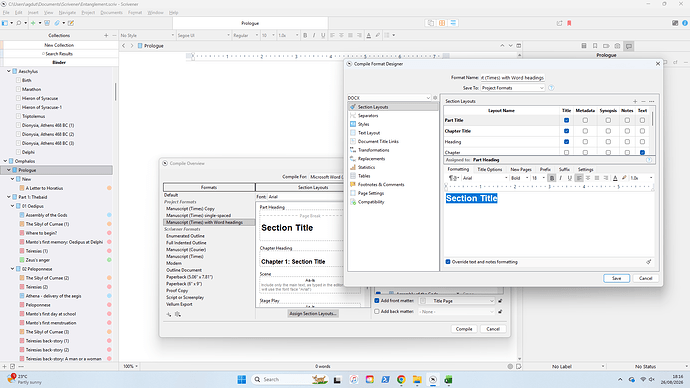Click the gear icon next to DOCX dropdown
This screenshot has width=690, height=388.
[x=435, y=98]
